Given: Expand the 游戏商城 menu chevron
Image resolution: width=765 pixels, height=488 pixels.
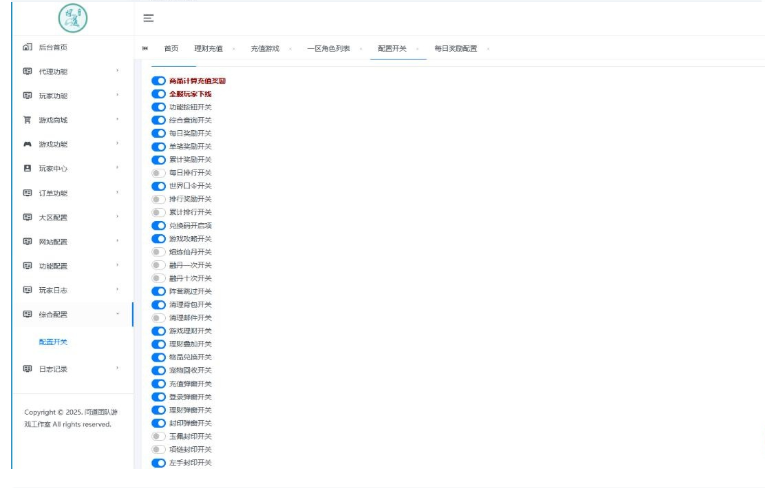Looking at the screenshot, I should (x=118, y=119).
